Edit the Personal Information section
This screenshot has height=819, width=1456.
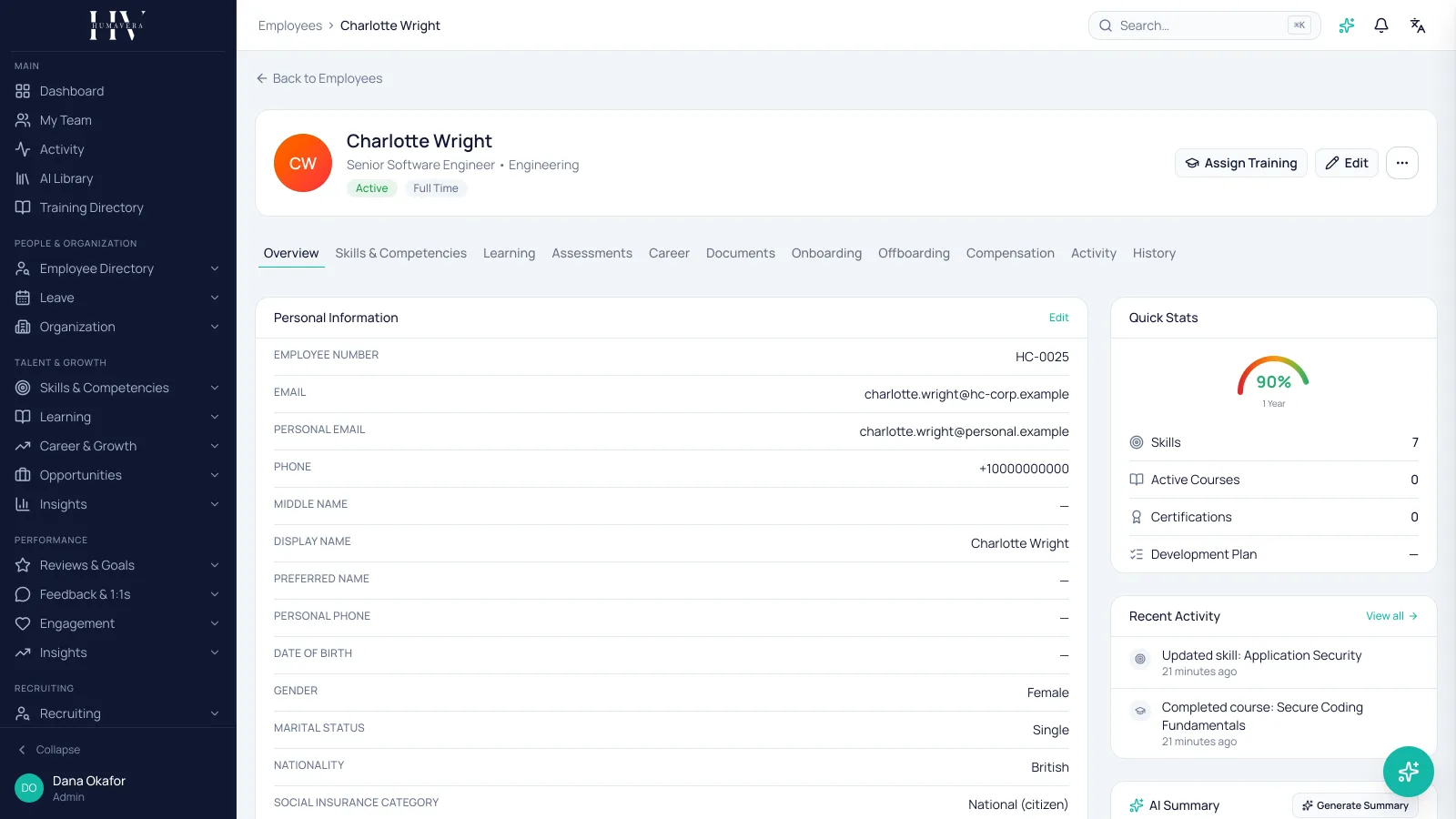(x=1058, y=318)
